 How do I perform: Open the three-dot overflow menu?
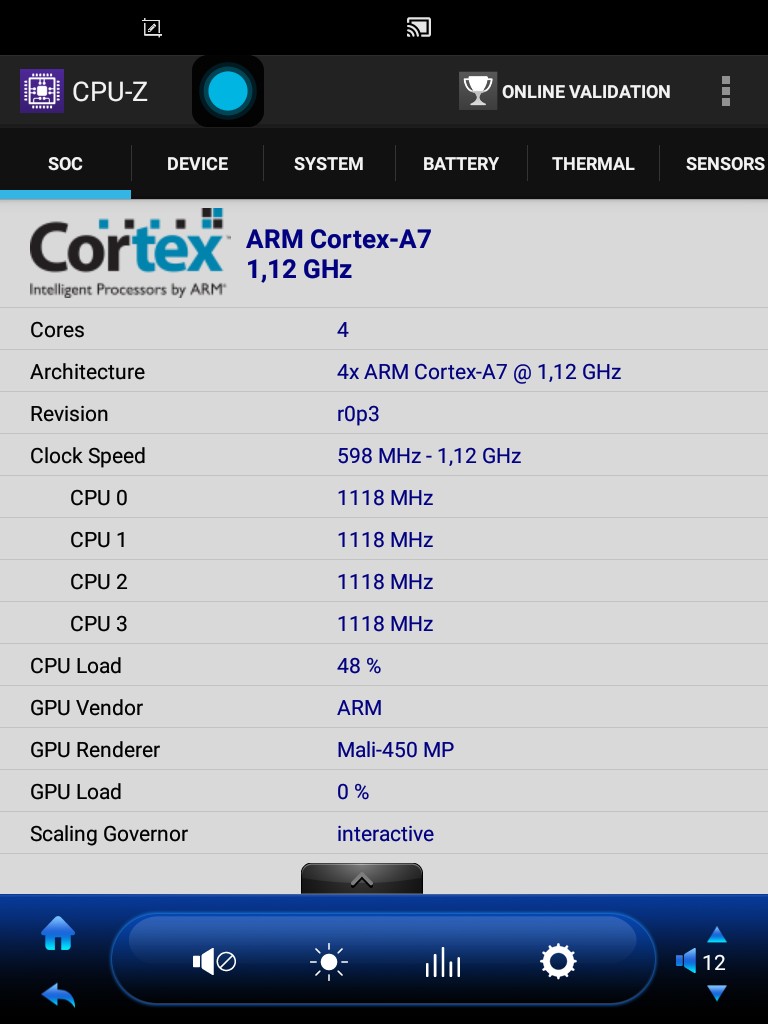coord(726,91)
